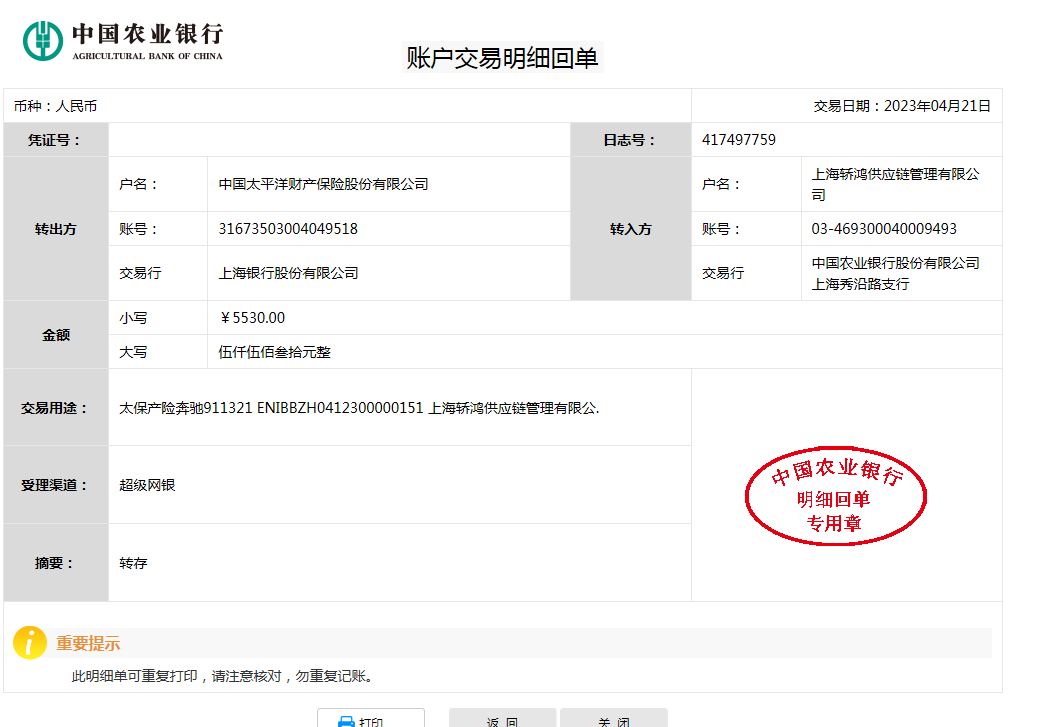Click the payer account number 31673503004049518

coord(288,229)
